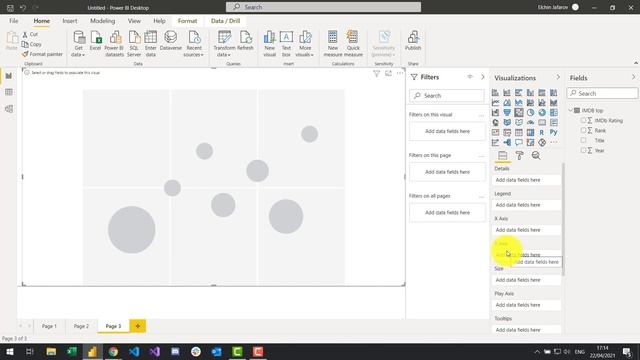Insert a Text box
The height and width of the screenshot is (360, 640).
click(x=286, y=44)
